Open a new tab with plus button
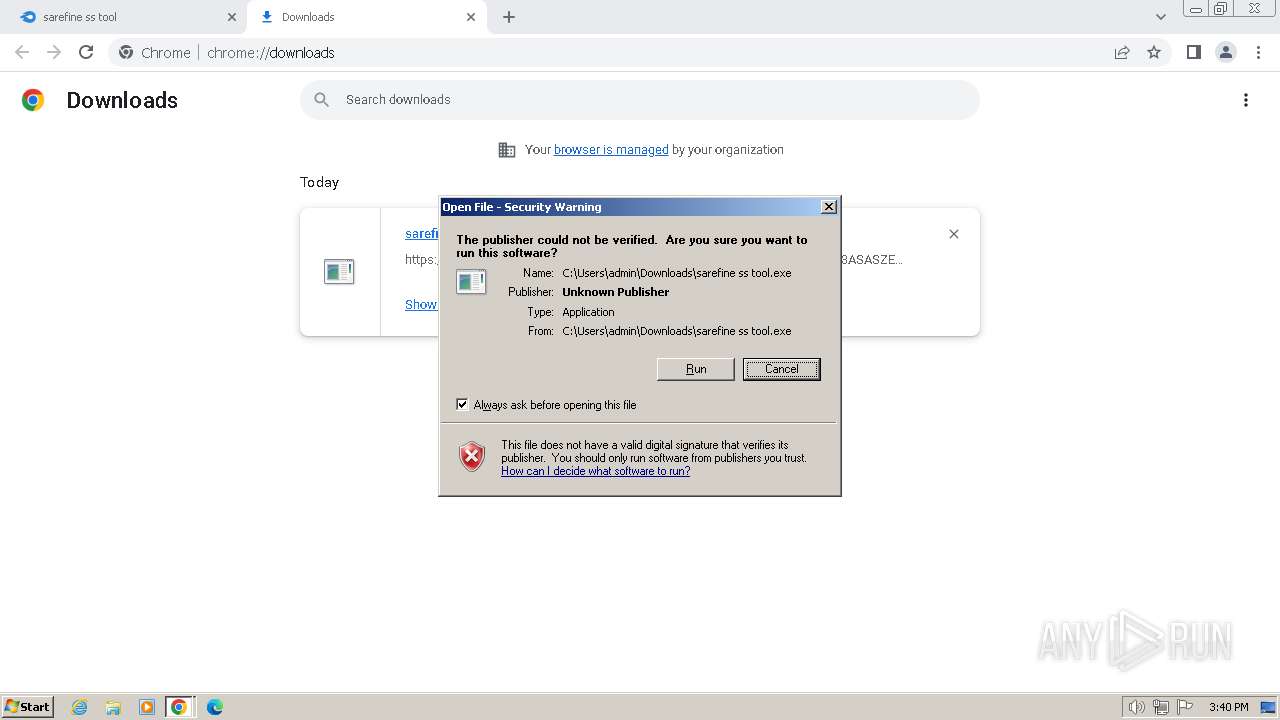Viewport: 1280px width, 720px height. (x=509, y=17)
